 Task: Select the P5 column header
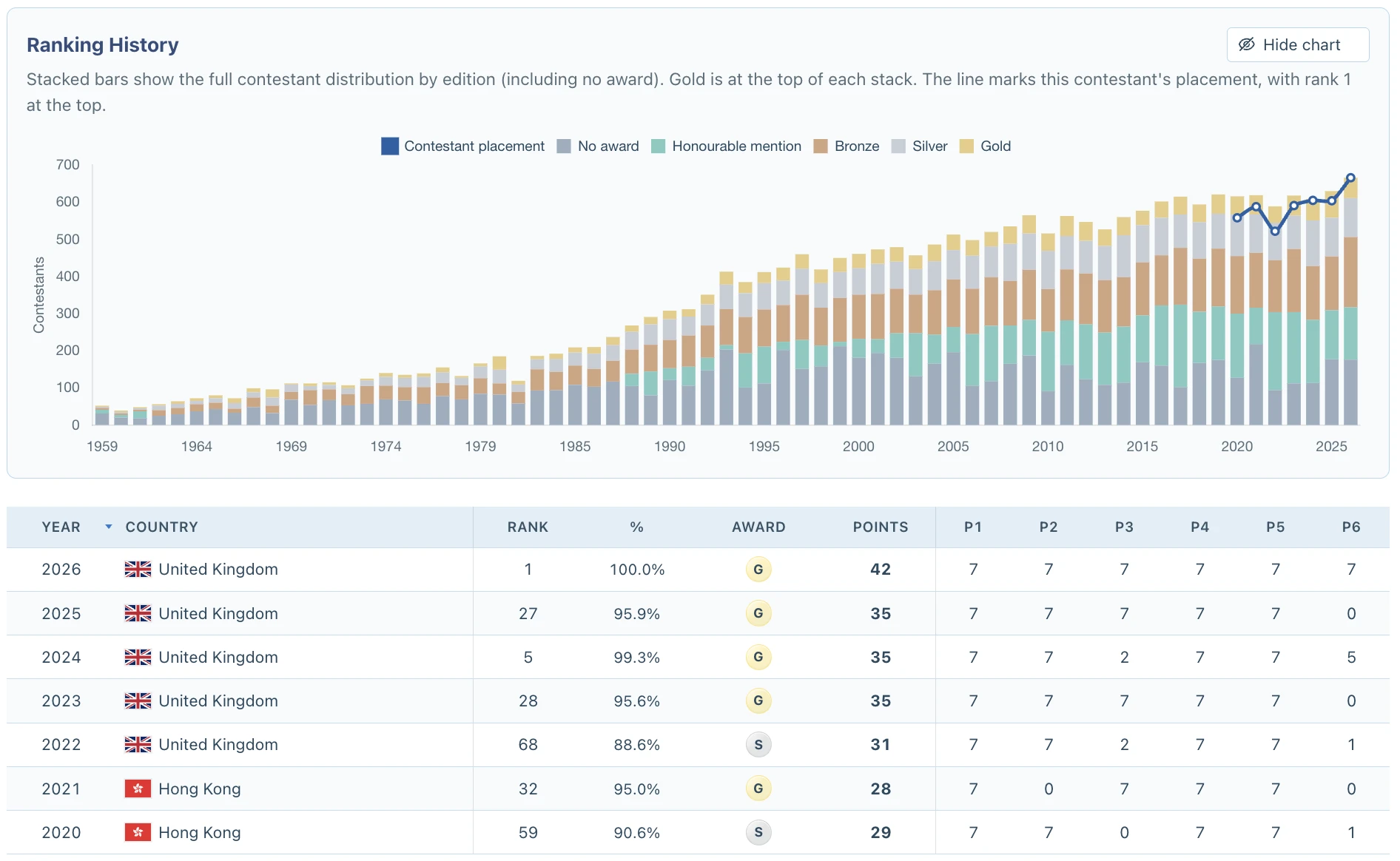coord(1275,527)
